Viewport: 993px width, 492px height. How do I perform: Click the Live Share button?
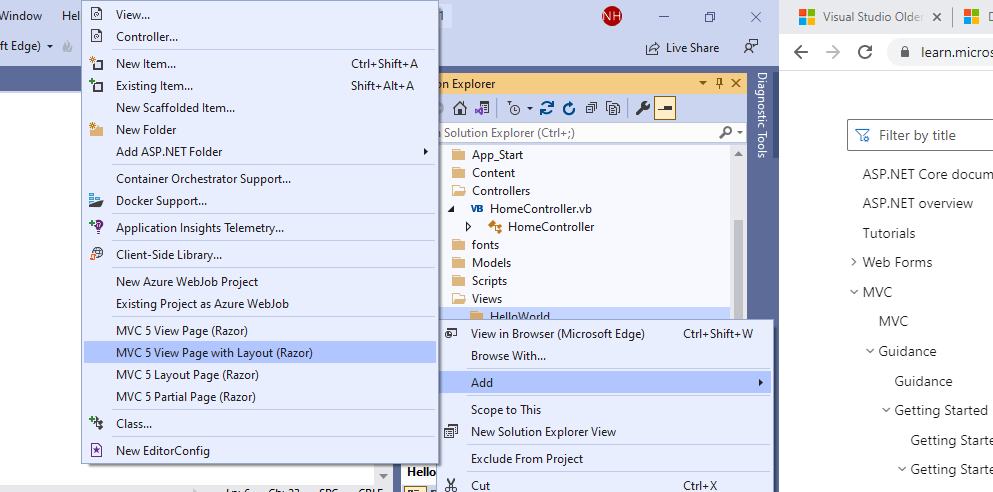tap(682, 47)
